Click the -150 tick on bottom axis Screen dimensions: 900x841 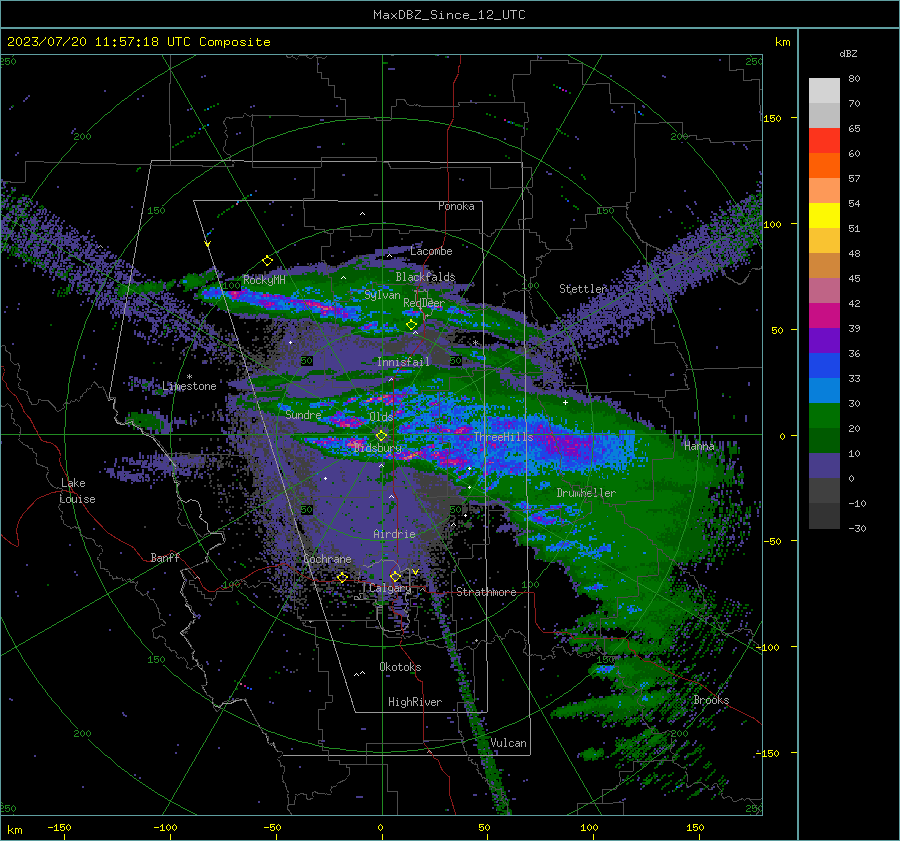click(60, 827)
